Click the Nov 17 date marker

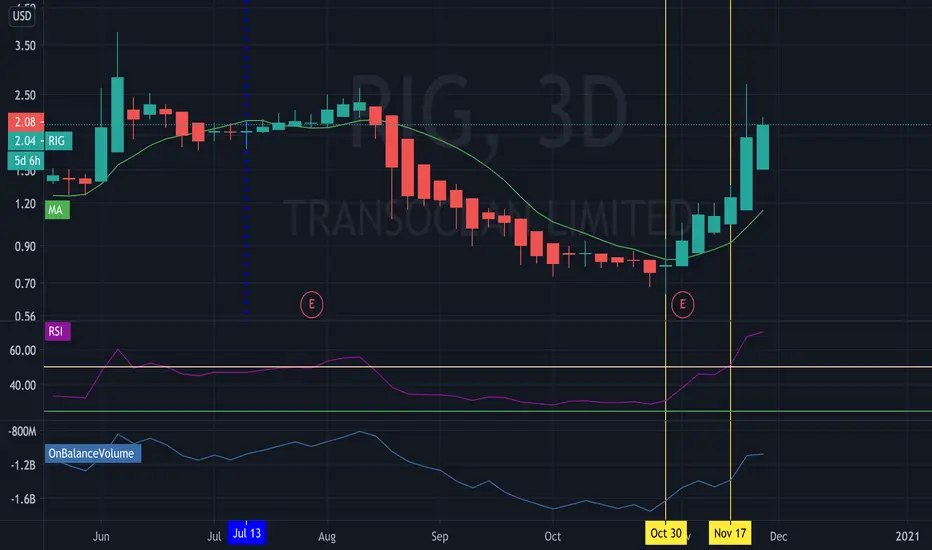coord(730,533)
